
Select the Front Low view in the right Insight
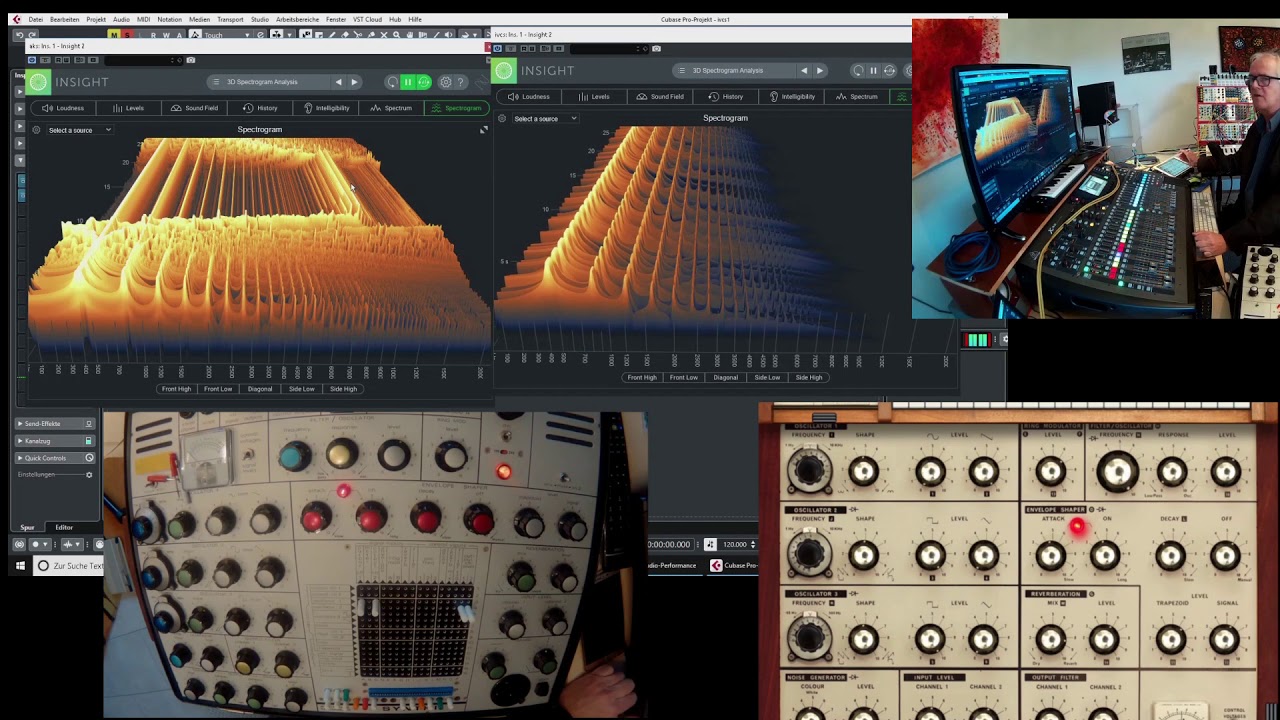(684, 378)
